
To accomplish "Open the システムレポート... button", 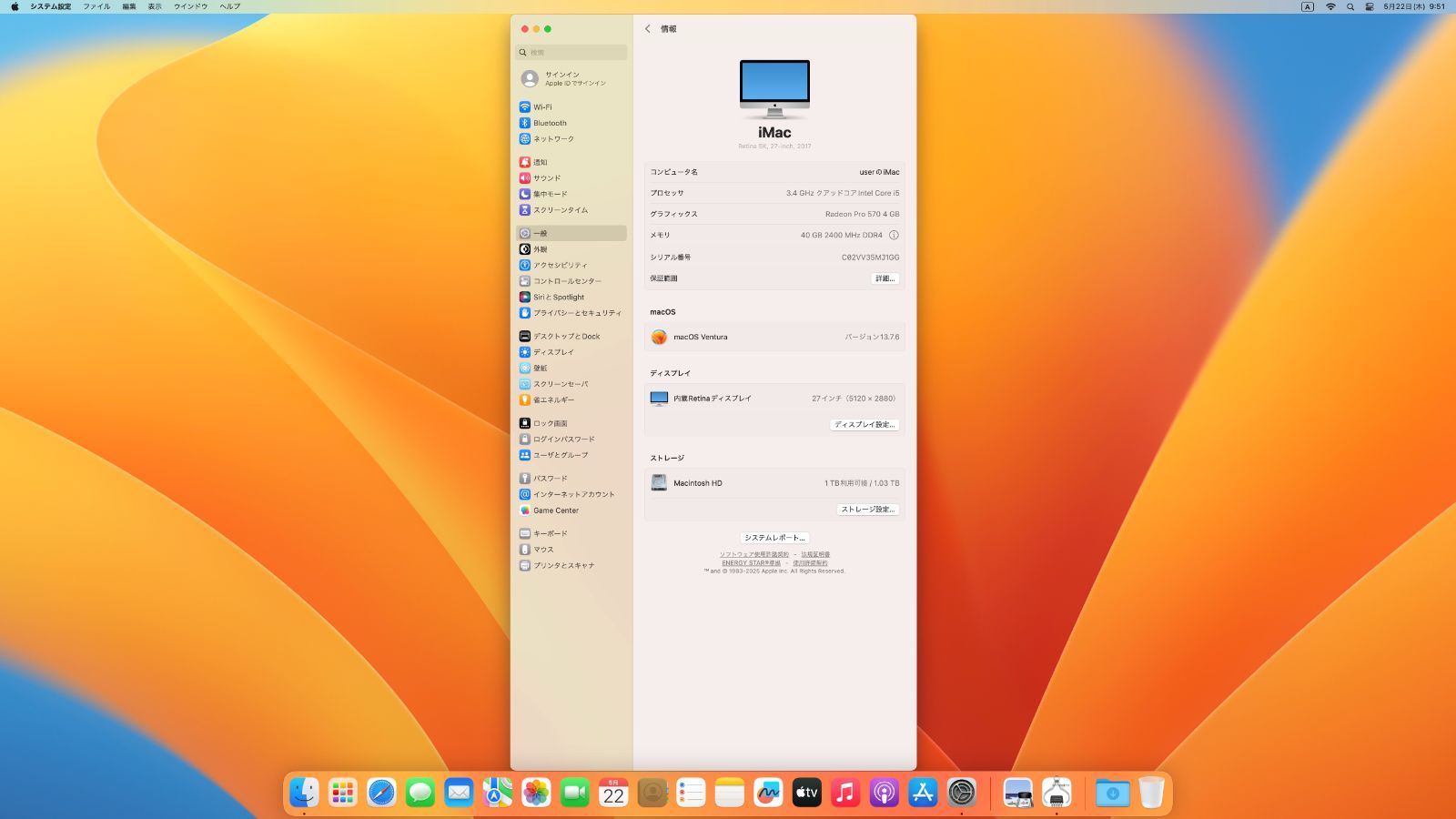I will click(x=774, y=538).
